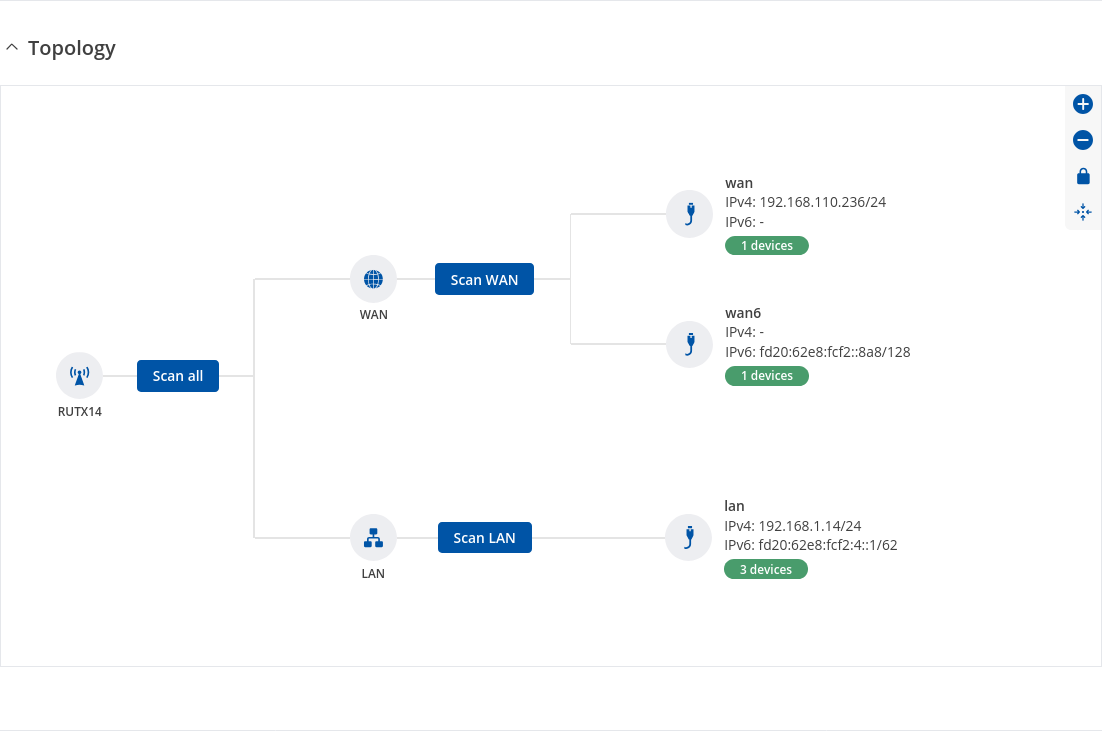Select the lan interface name label

click(x=734, y=506)
